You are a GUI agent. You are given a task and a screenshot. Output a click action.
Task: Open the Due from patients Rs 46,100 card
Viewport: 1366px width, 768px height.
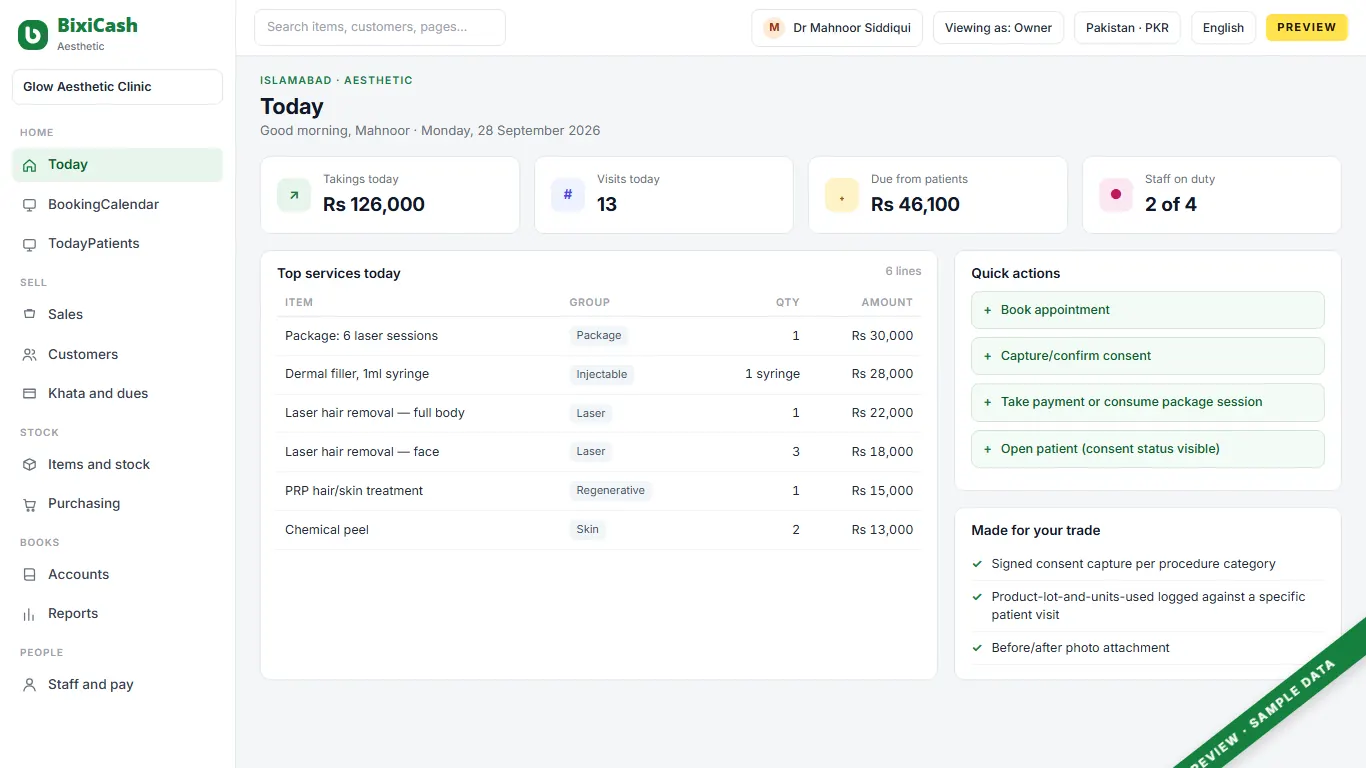(x=938, y=195)
